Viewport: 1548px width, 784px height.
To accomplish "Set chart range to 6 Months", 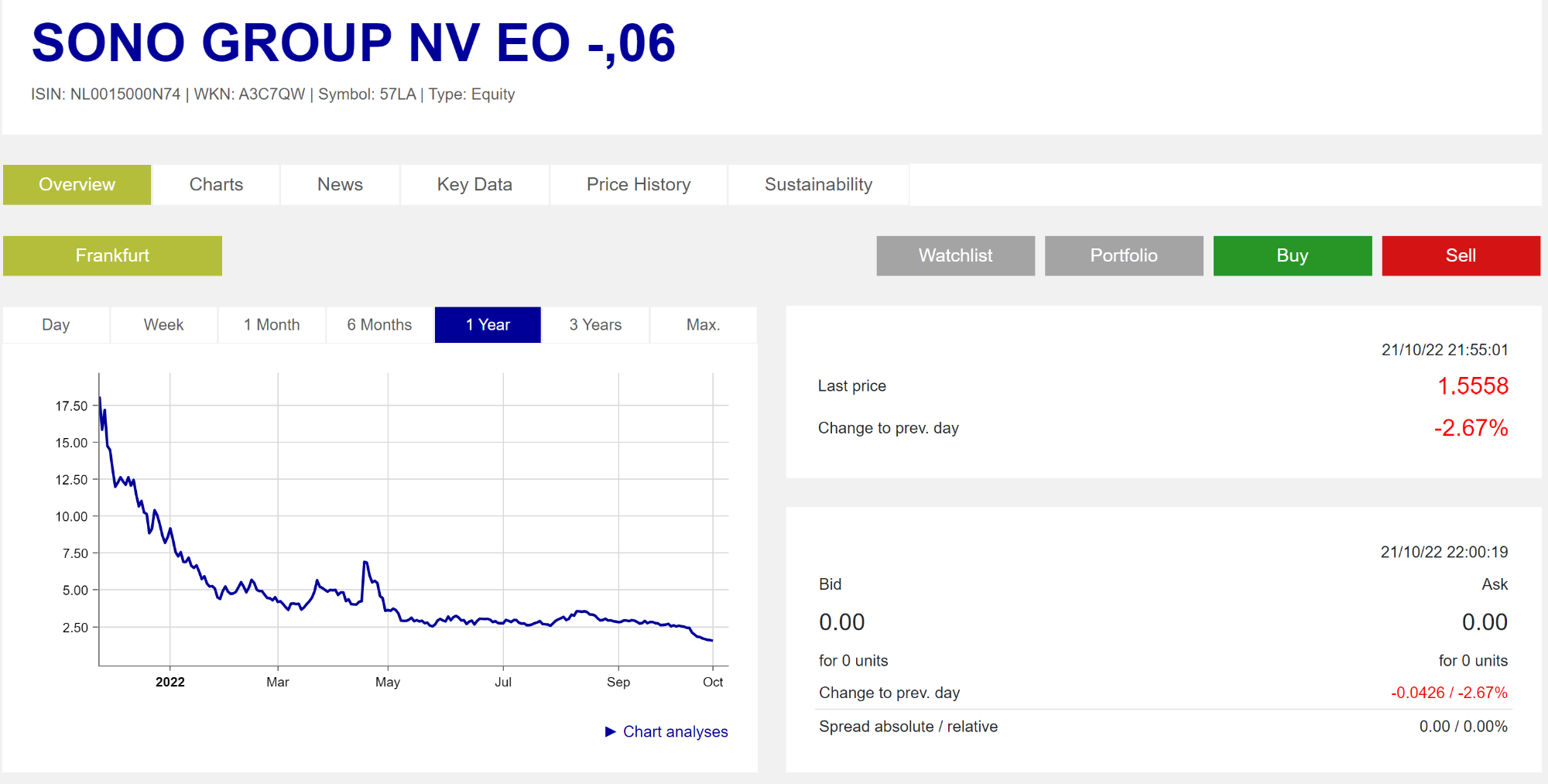I will point(379,325).
